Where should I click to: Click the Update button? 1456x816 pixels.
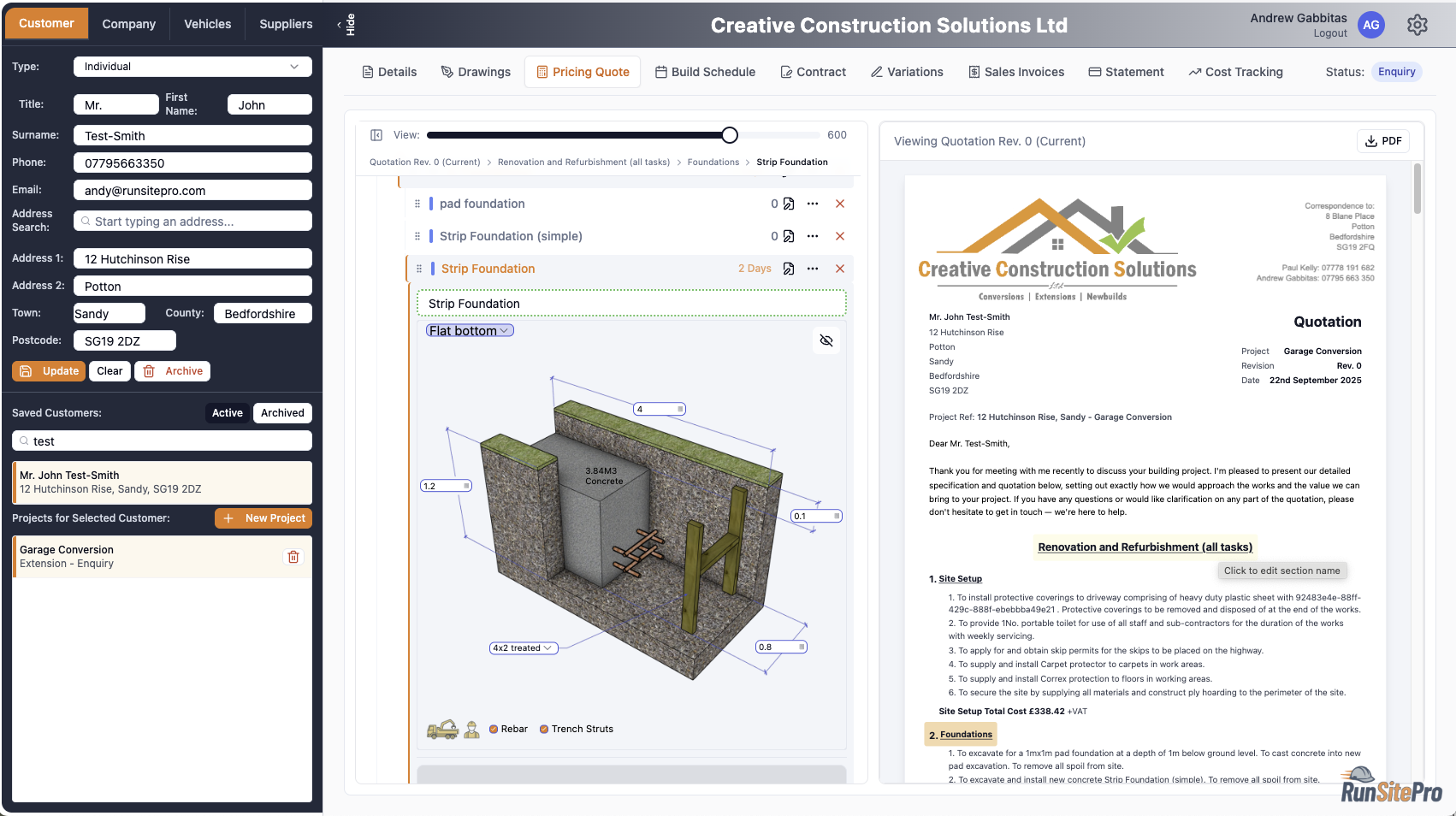[x=50, y=371]
